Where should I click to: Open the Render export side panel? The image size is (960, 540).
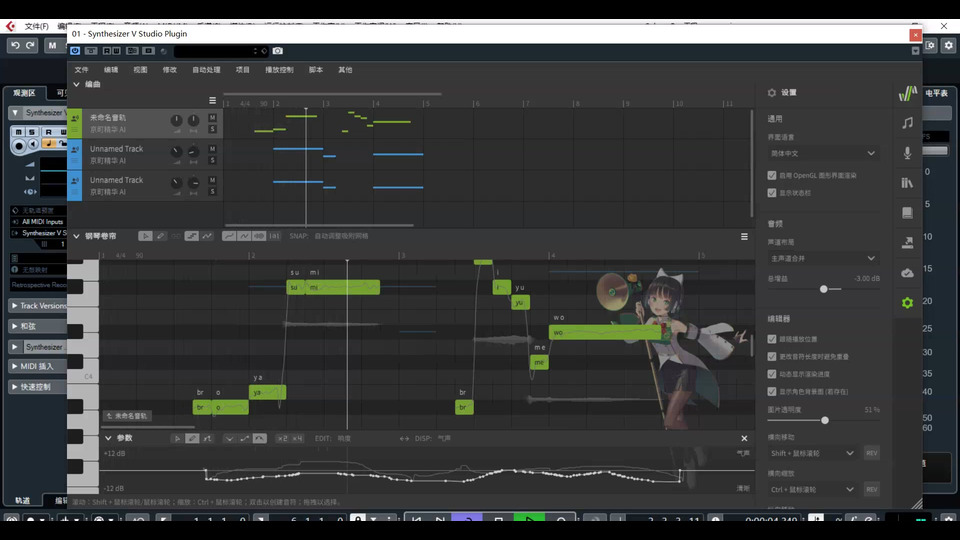point(907,242)
